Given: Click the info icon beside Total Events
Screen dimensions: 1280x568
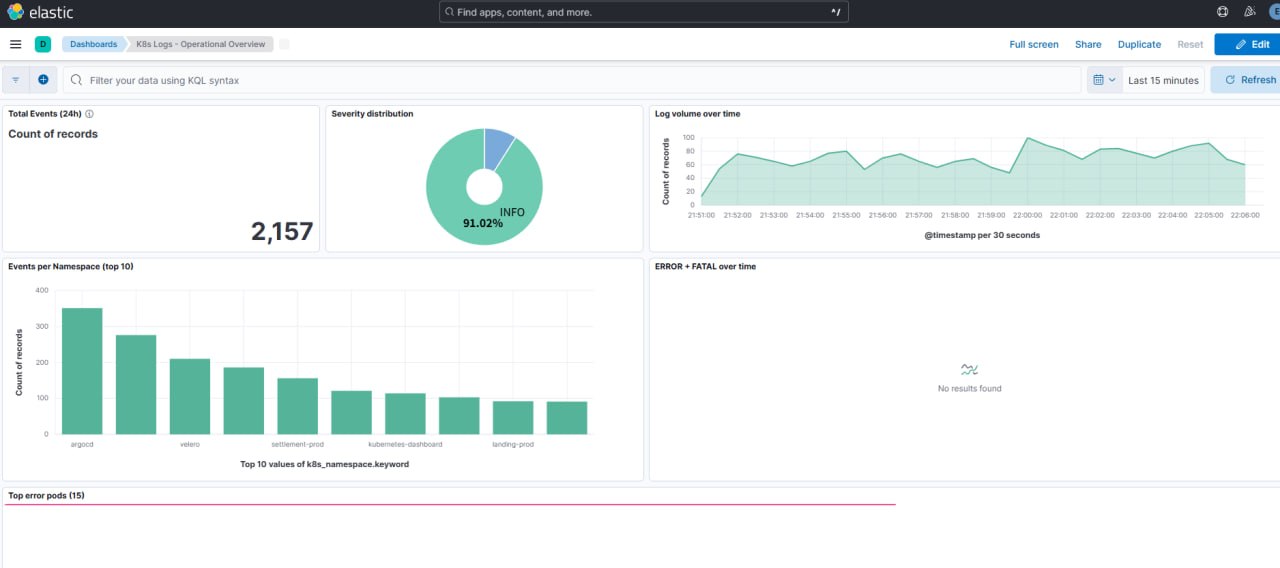Looking at the screenshot, I should [90, 114].
